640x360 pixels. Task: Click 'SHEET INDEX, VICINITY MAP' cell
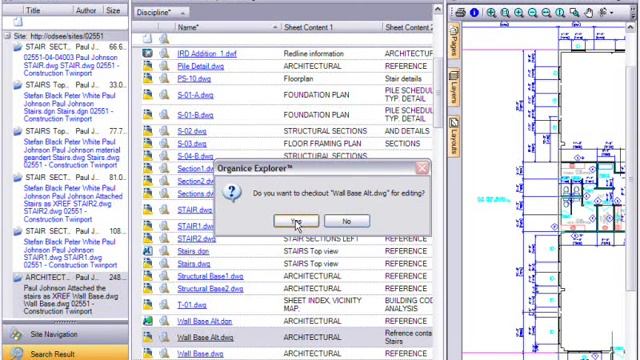click(x=322, y=304)
